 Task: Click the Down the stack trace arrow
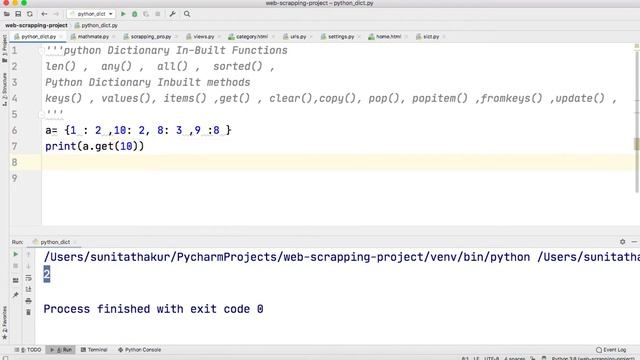pyautogui.click(x=29, y=266)
